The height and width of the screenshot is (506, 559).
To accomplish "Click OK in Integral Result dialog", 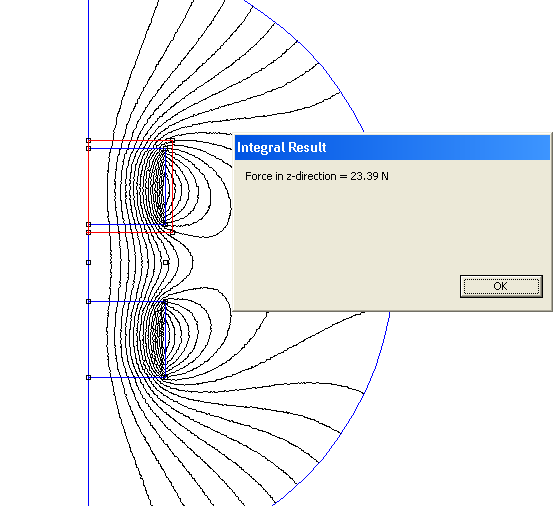I will coord(501,286).
